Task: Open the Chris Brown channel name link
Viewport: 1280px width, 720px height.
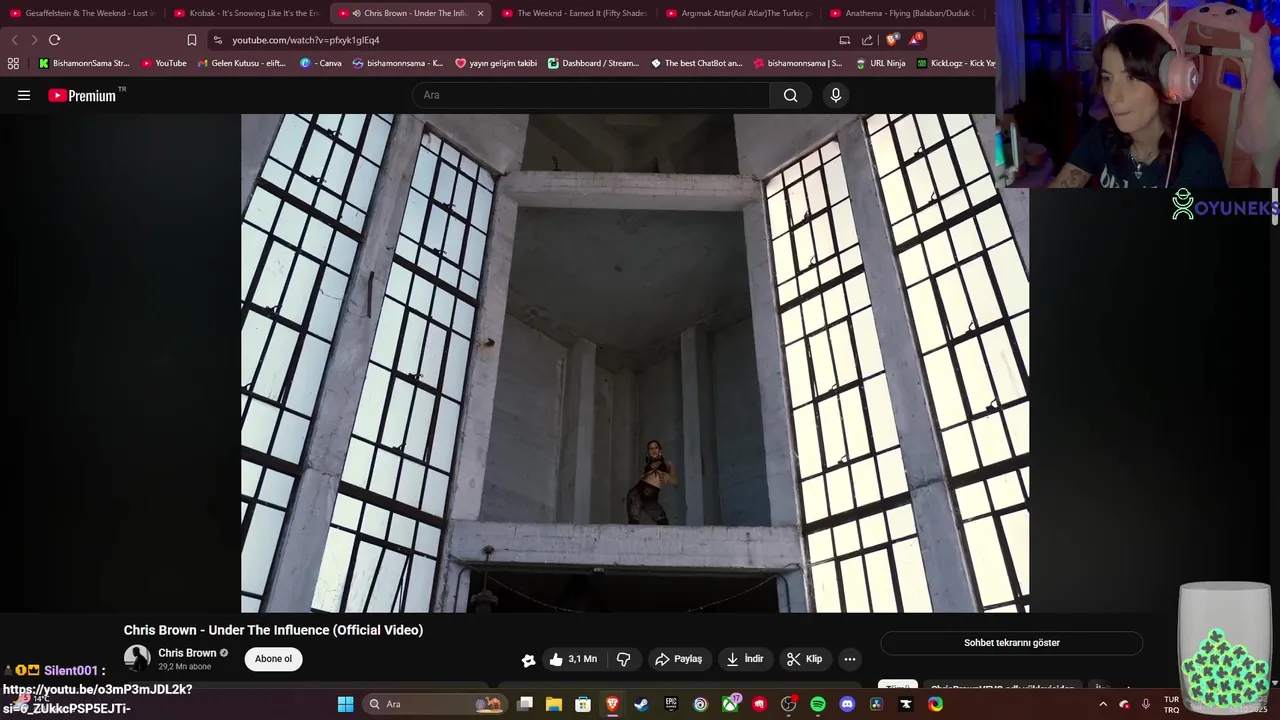Action: pyautogui.click(x=187, y=653)
